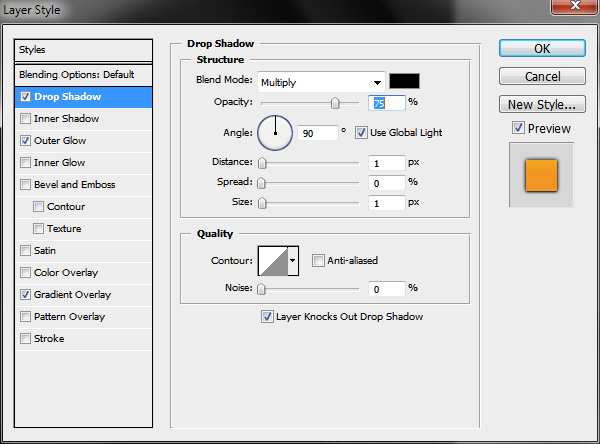This screenshot has height=444, width=600.
Task: Open the black shadow color swatch
Action: [404, 81]
